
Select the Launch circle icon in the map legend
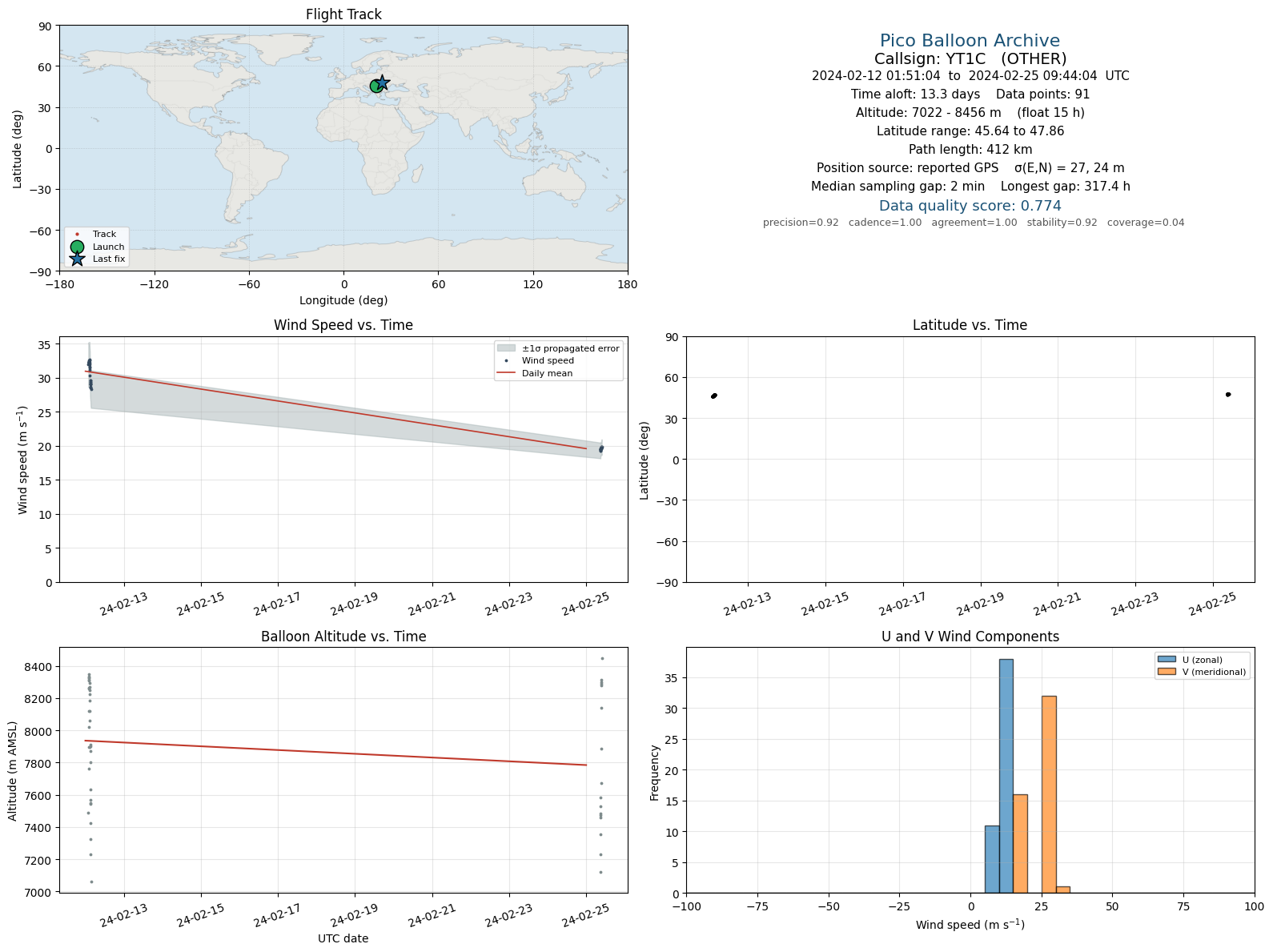click(x=77, y=247)
